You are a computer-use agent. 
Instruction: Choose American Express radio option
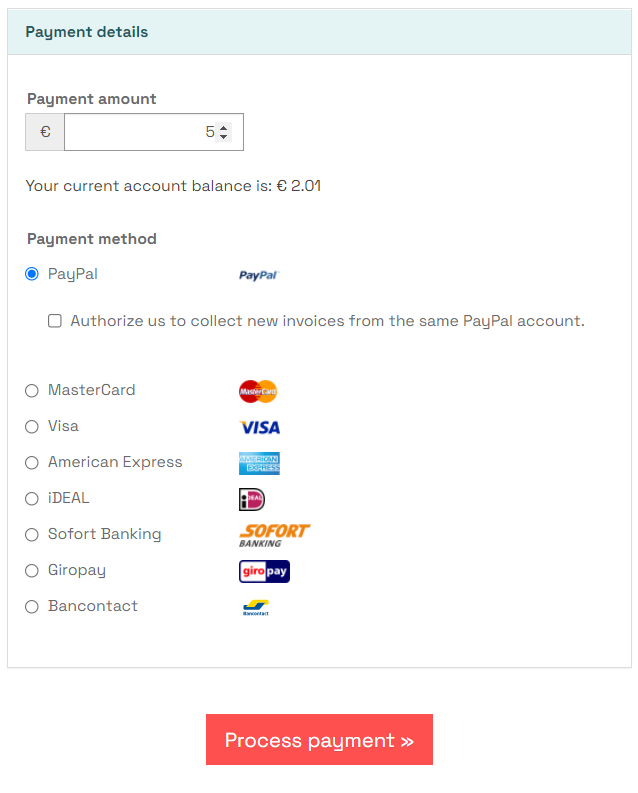pos(32,463)
